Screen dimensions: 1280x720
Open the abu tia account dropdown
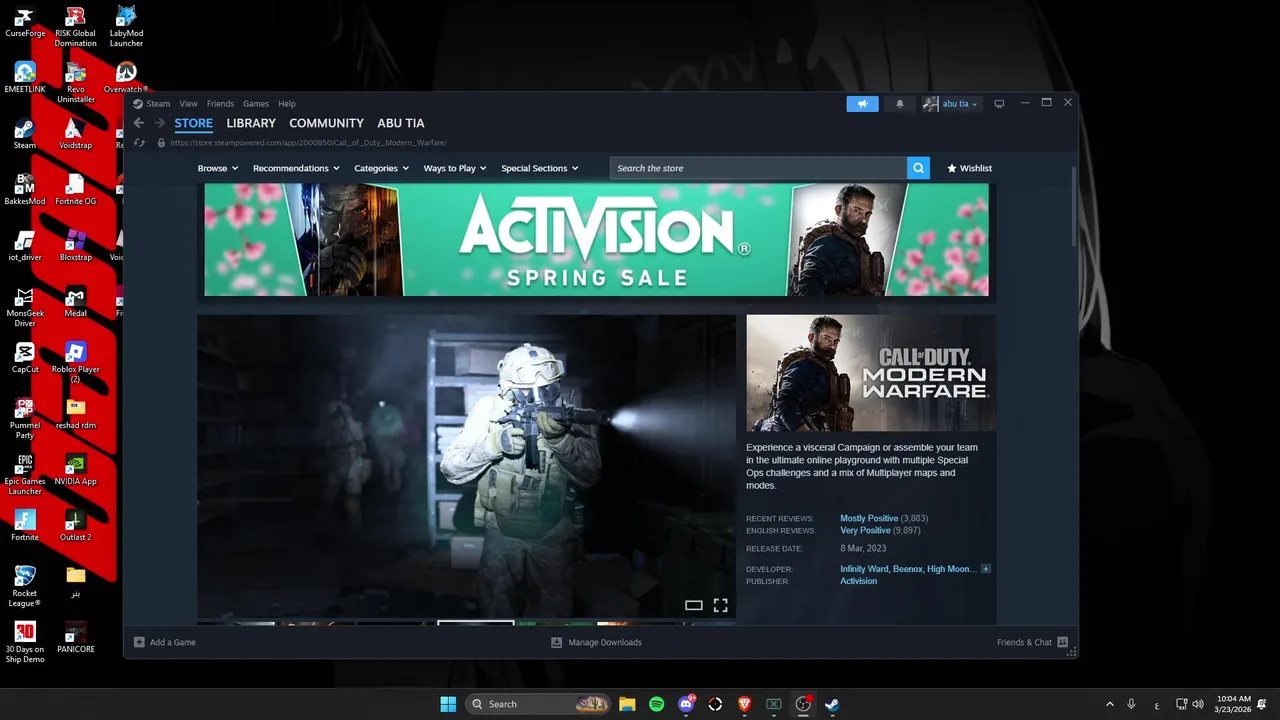pyautogui.click(x=951, y=104)
